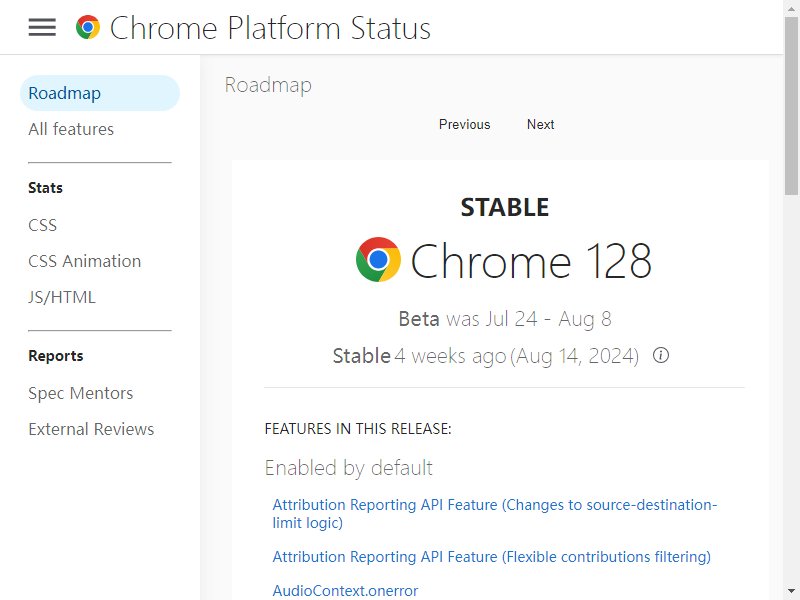800x600 pixels.
Task: Open Flexible contributions filtering feature link
Action: pyautogui.click(x=491, y=556)
